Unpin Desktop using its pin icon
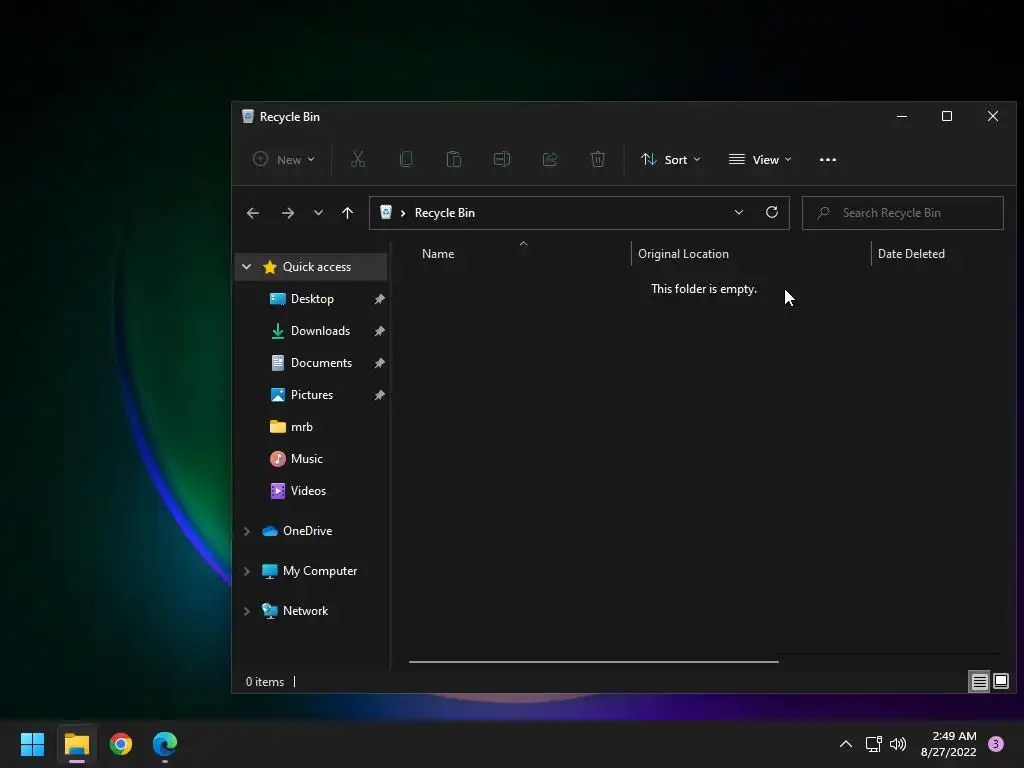Viewport: 1024px width, 768px height. point(379,299)
